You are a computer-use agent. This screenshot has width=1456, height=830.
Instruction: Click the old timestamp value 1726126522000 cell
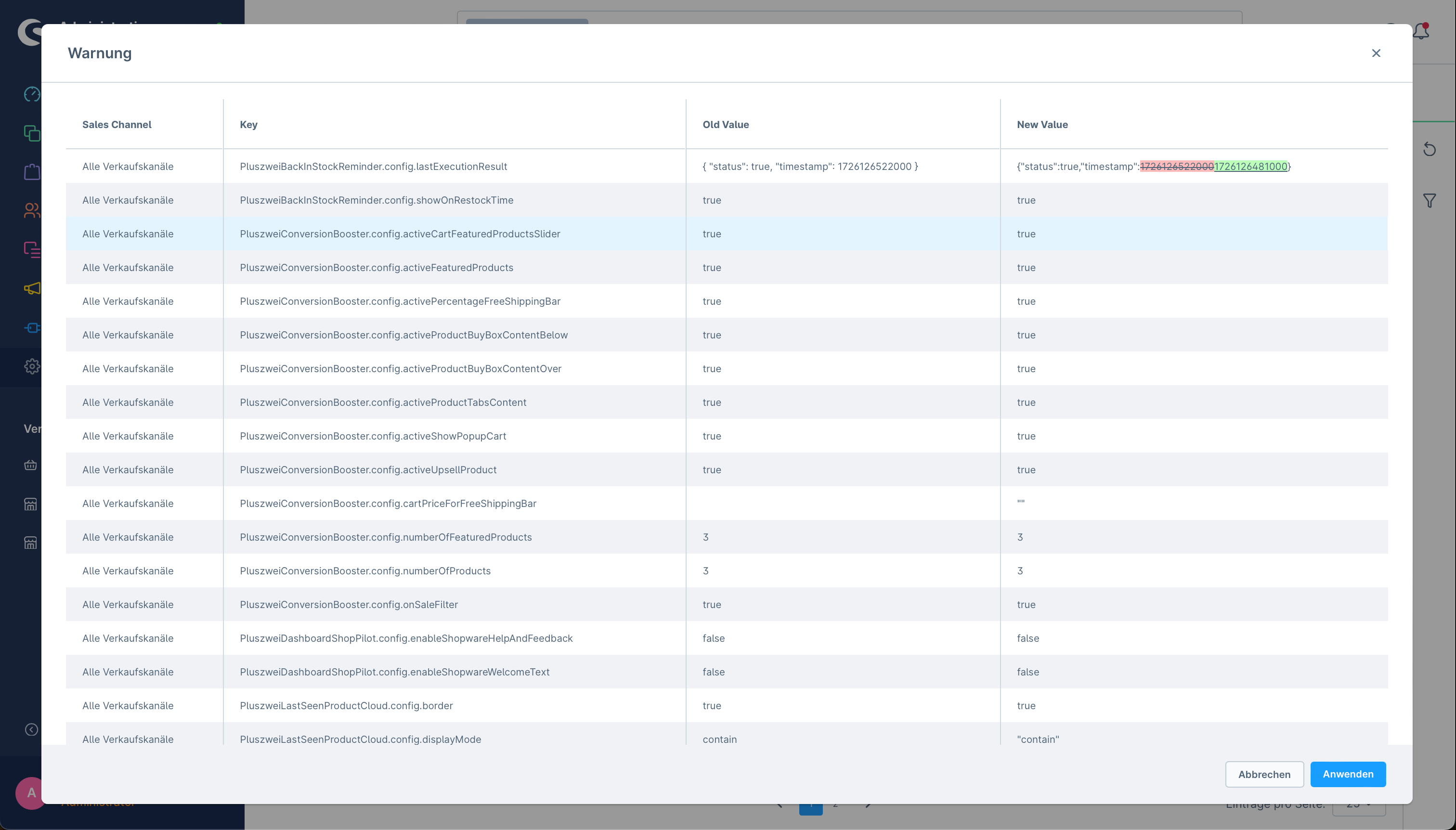(x=843, y=167)
